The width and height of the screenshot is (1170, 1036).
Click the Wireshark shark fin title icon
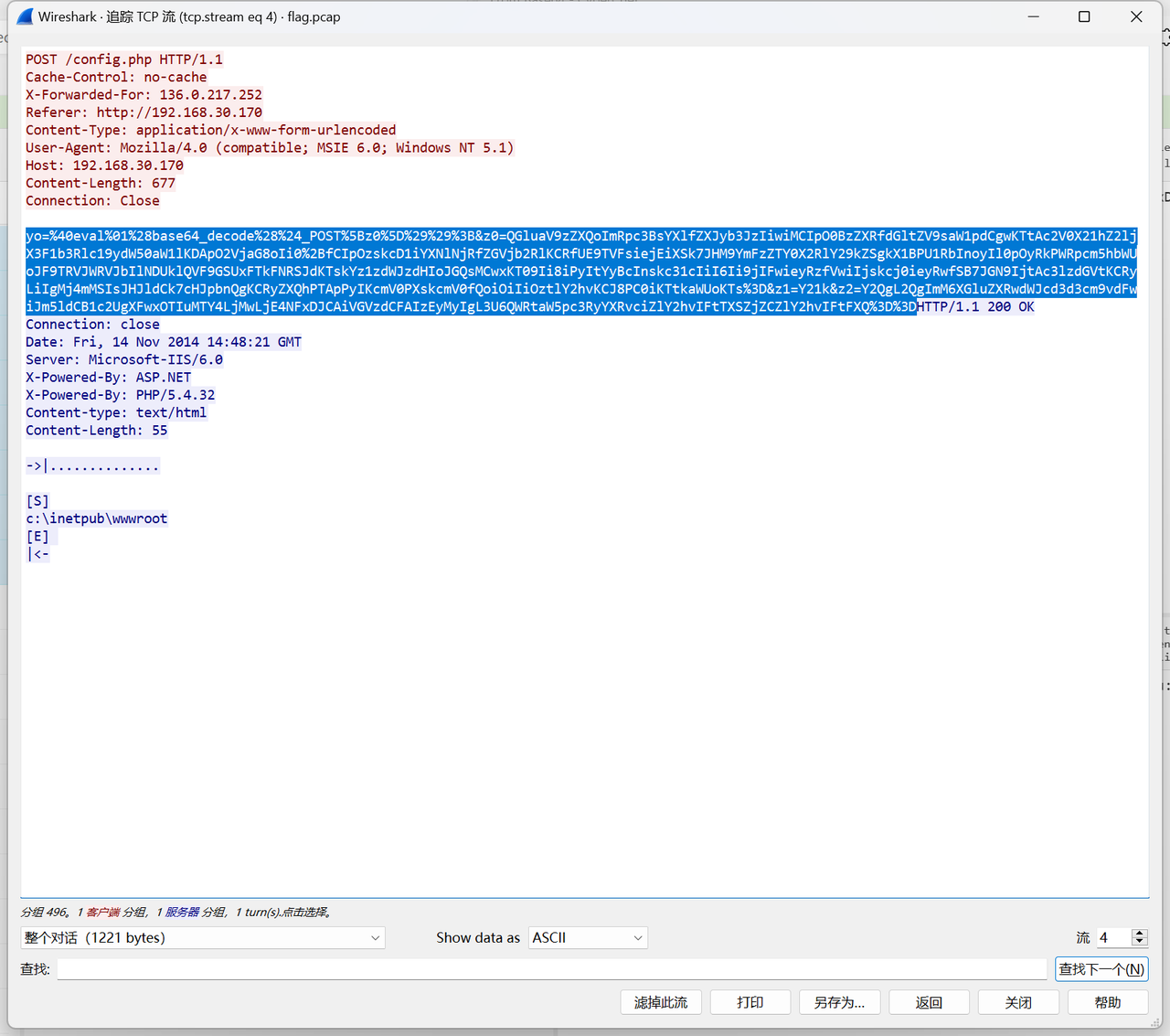click(x=25, y=16)
